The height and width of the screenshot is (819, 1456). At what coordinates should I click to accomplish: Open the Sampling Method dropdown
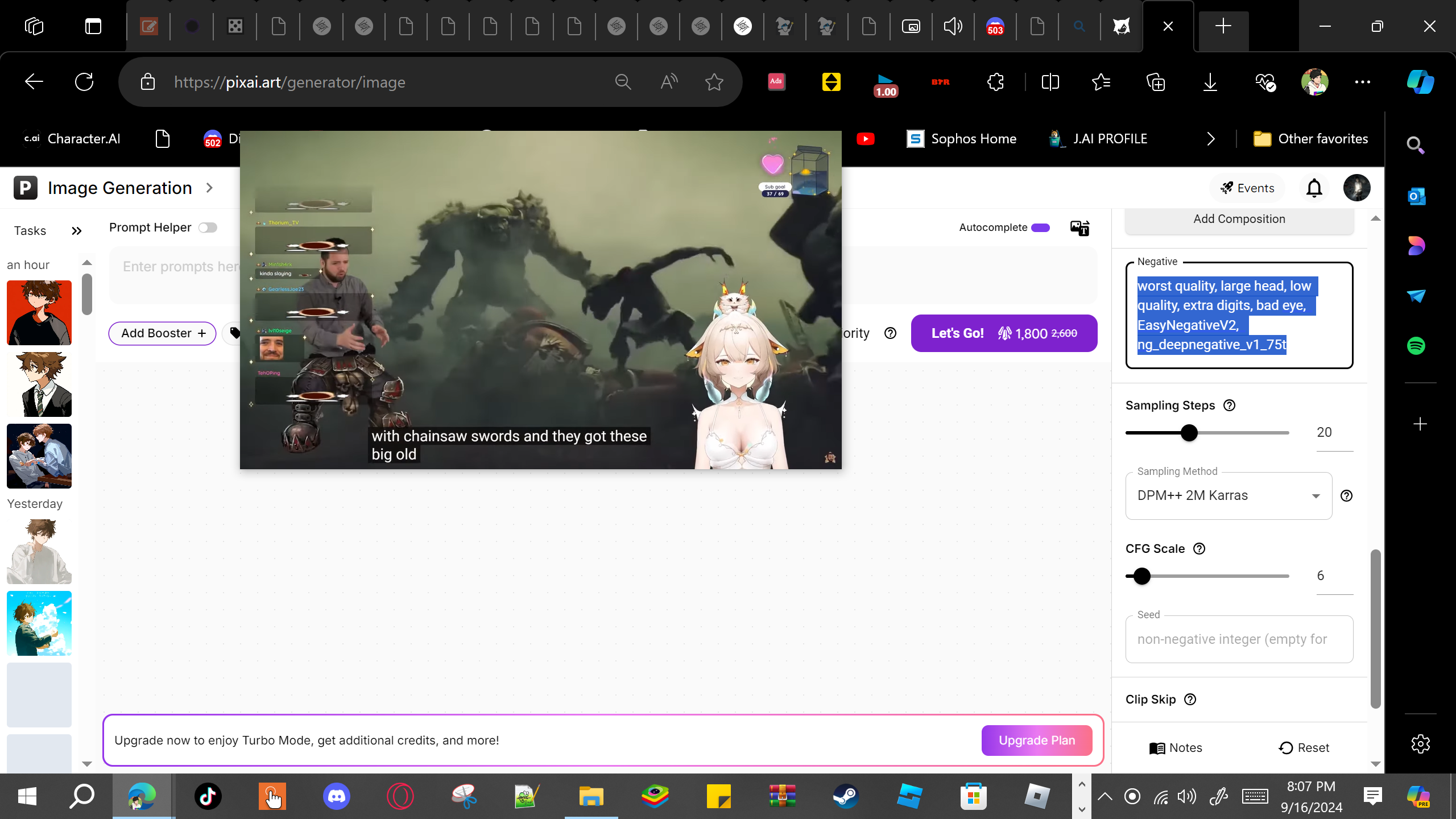[x=1228, y=495]
